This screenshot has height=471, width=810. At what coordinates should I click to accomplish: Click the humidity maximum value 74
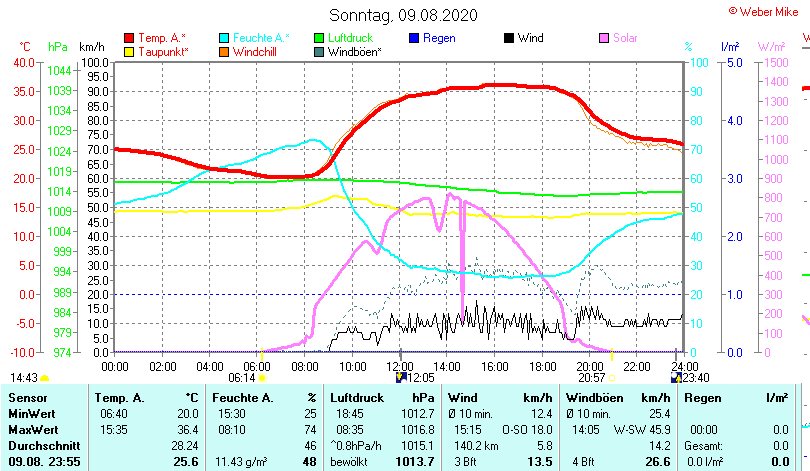[x=310, y=430]
